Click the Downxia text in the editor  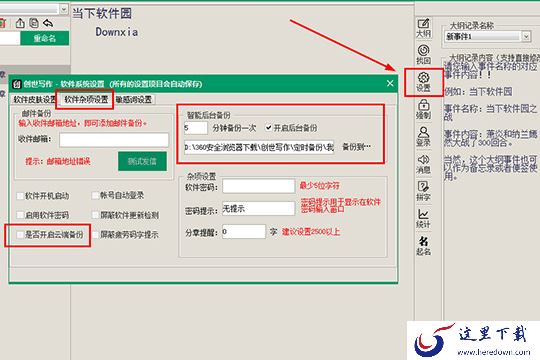click(117, 32)
